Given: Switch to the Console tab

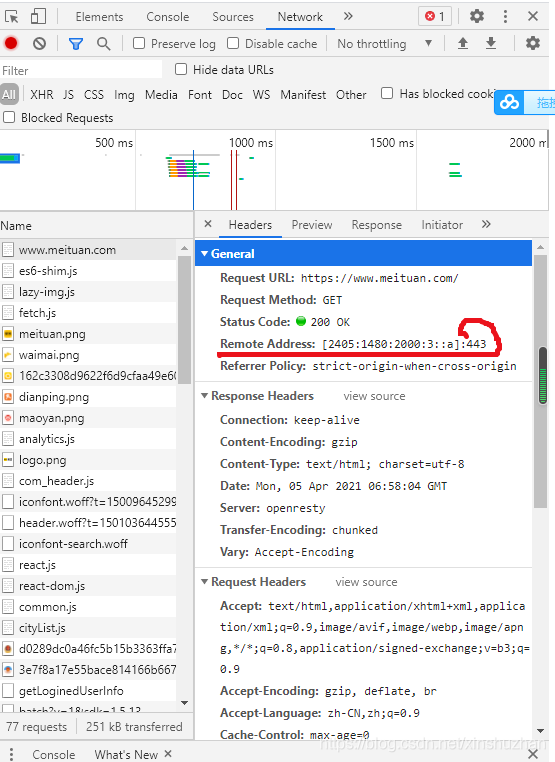Looking at the screenshot, I should [168, 17].
